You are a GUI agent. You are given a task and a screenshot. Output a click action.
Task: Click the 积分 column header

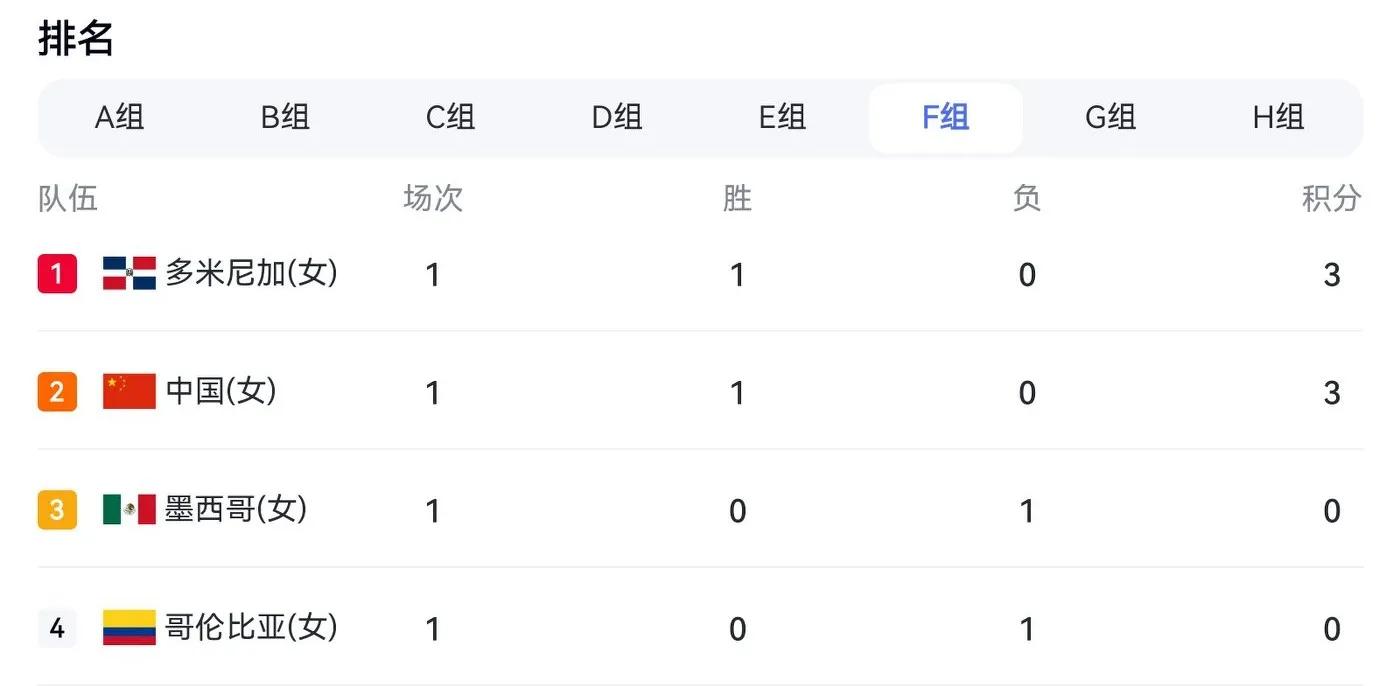coord(1331,198)
